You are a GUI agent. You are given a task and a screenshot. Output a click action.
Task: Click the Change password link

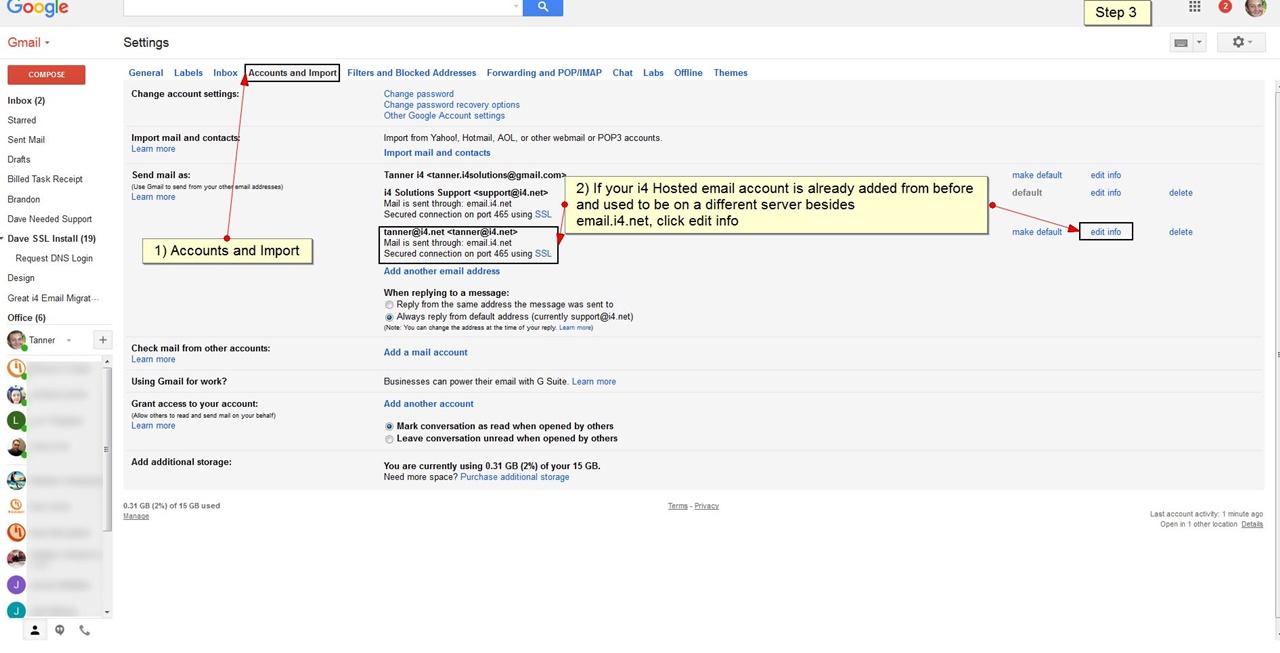click(418, 94)
